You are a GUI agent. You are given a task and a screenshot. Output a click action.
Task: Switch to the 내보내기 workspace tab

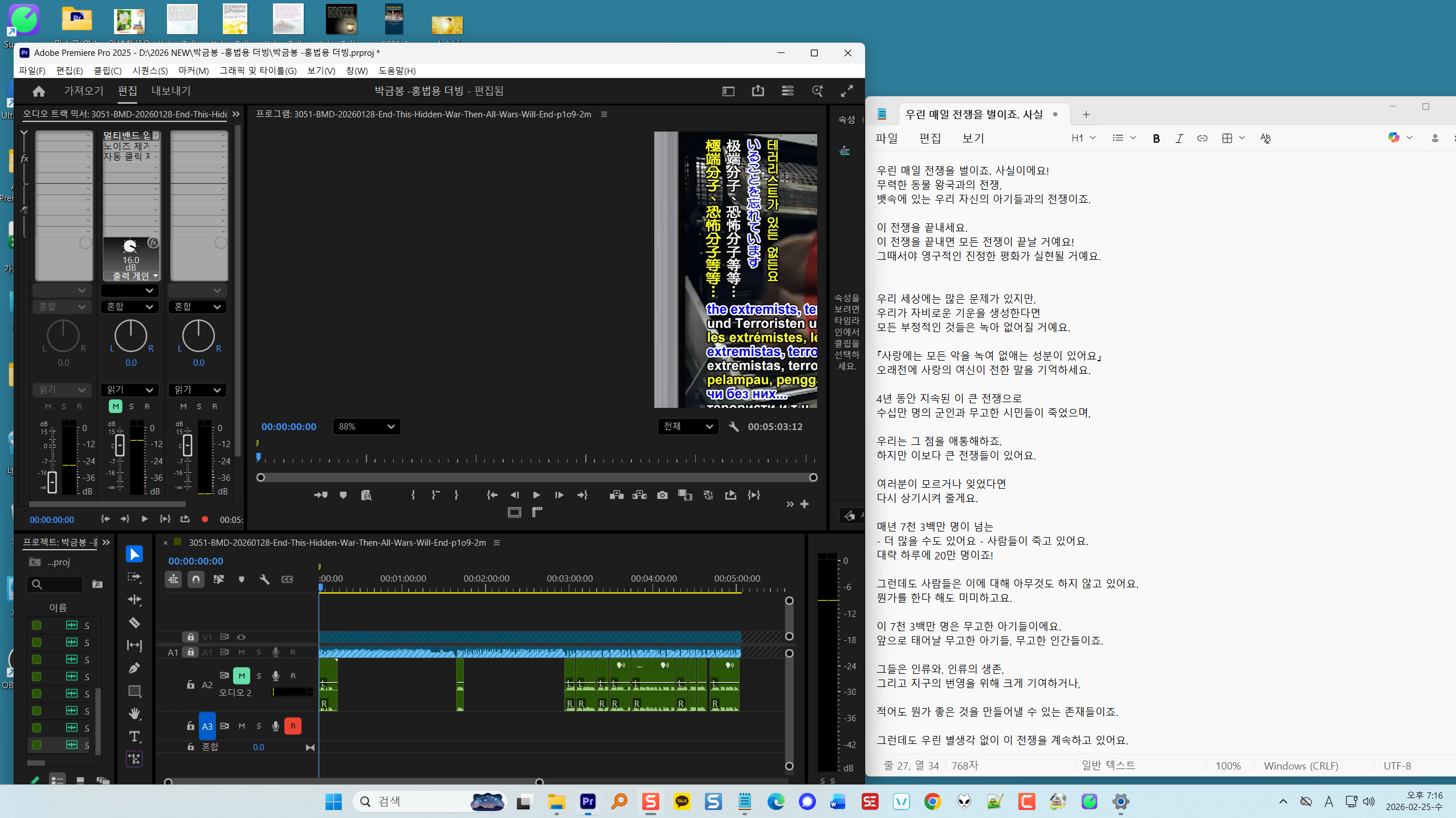171,91
